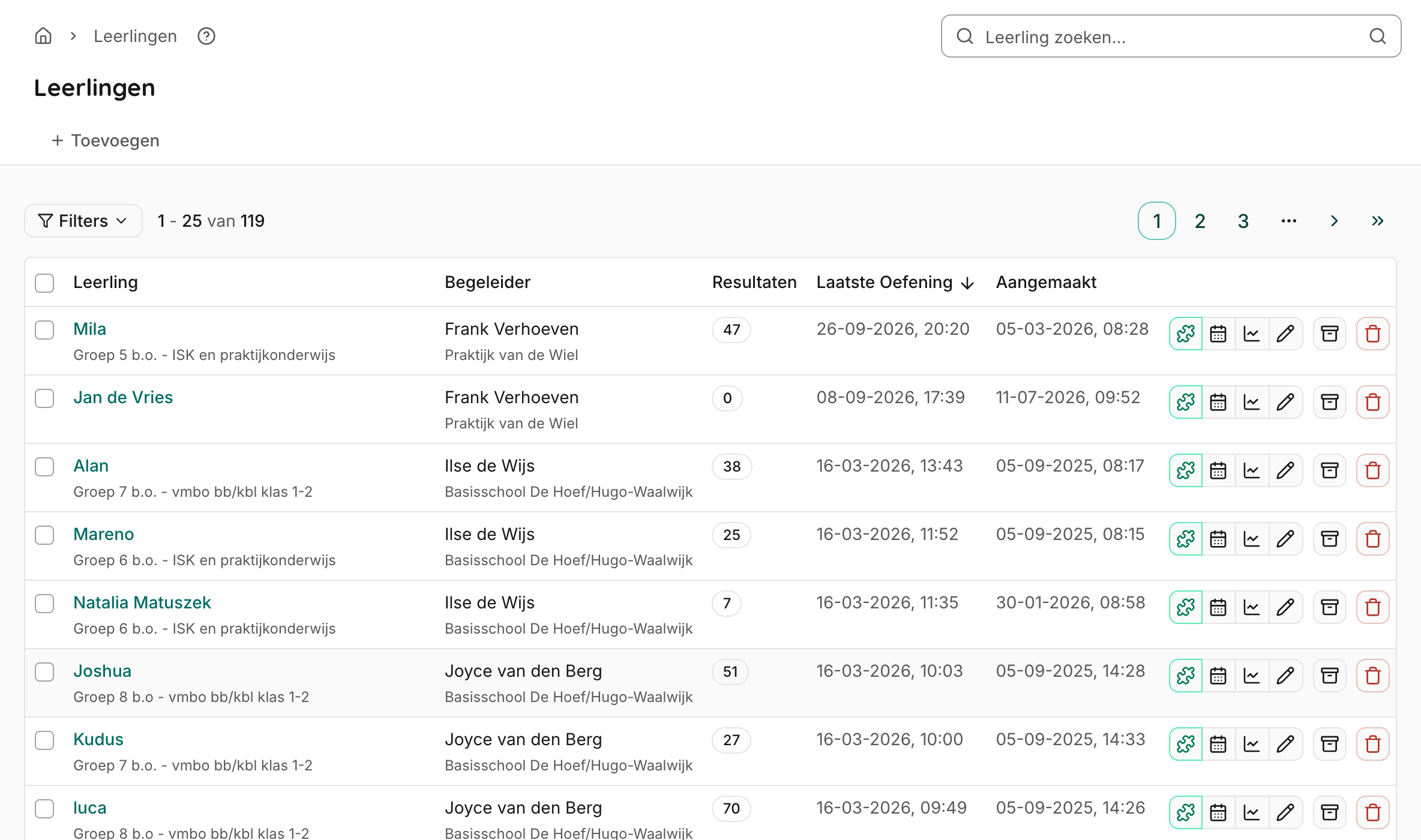Jump to last page double chevron
1421x840 pixels.
pyautogui.click(x=1378, y=221)
